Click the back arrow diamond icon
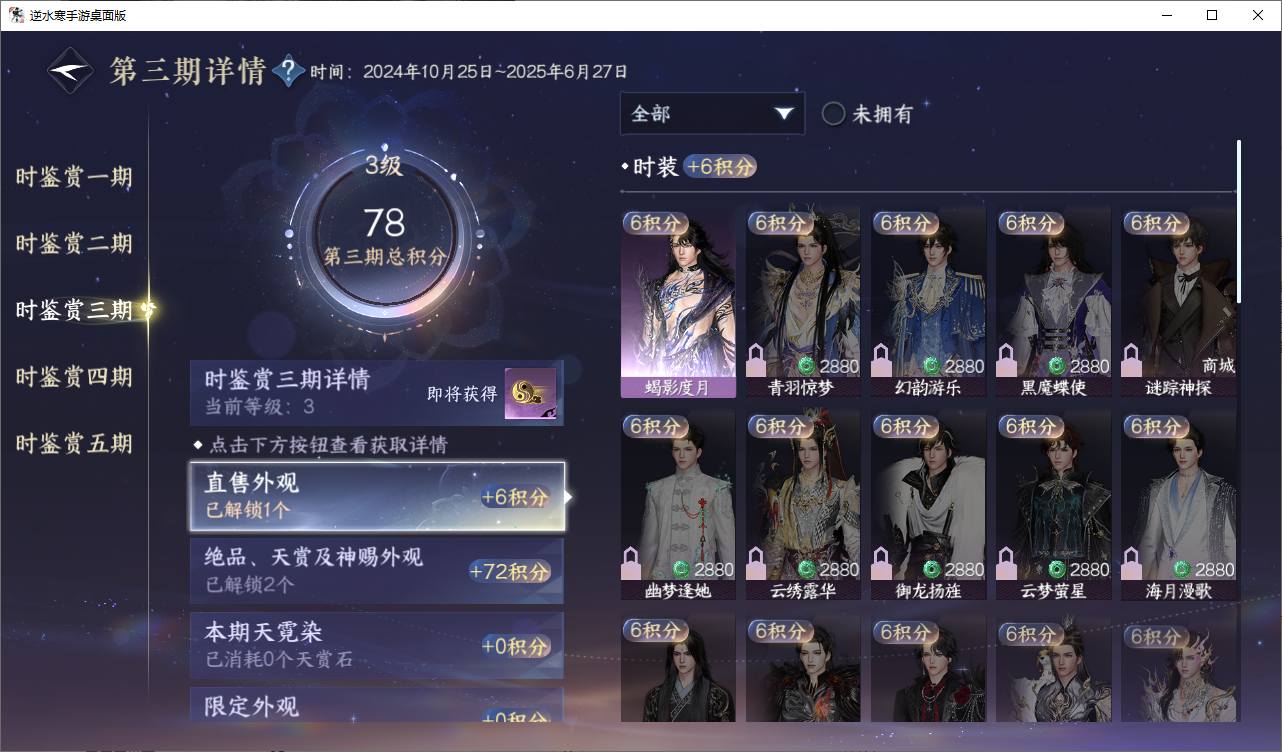Screen dimensions: 1282x752 pos(70,71)
